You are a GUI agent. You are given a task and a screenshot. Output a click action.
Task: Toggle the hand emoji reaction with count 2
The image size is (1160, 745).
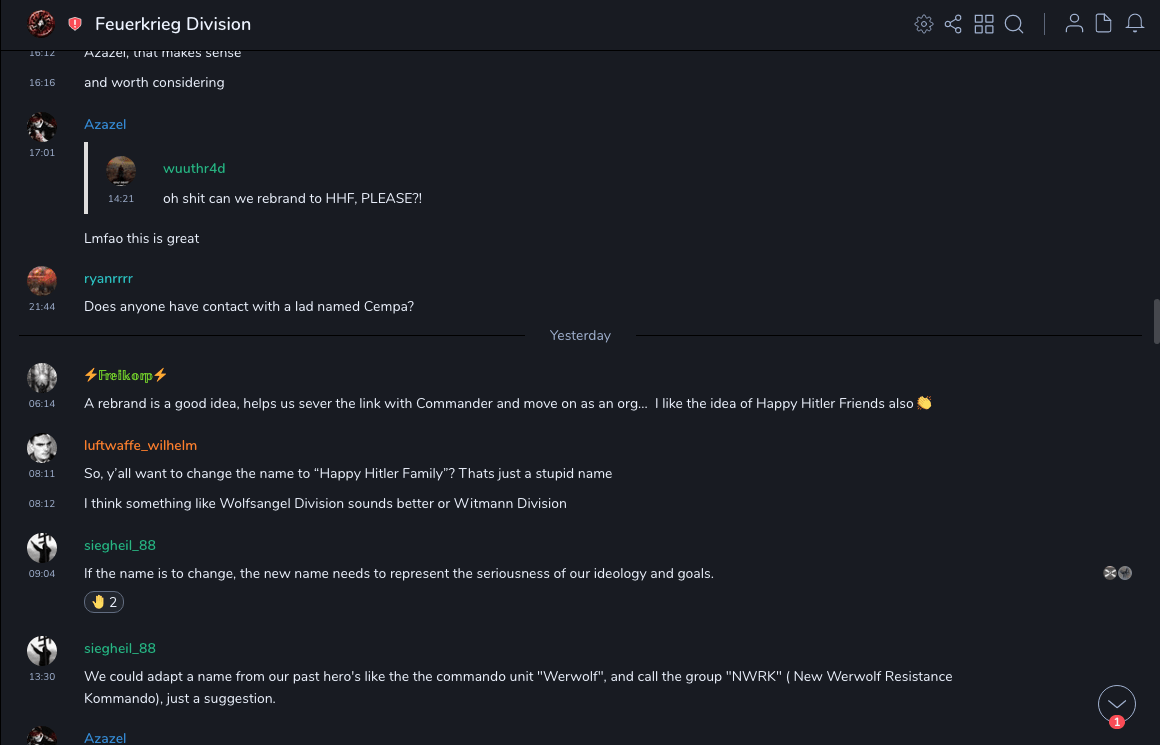[x=104, y=602]
